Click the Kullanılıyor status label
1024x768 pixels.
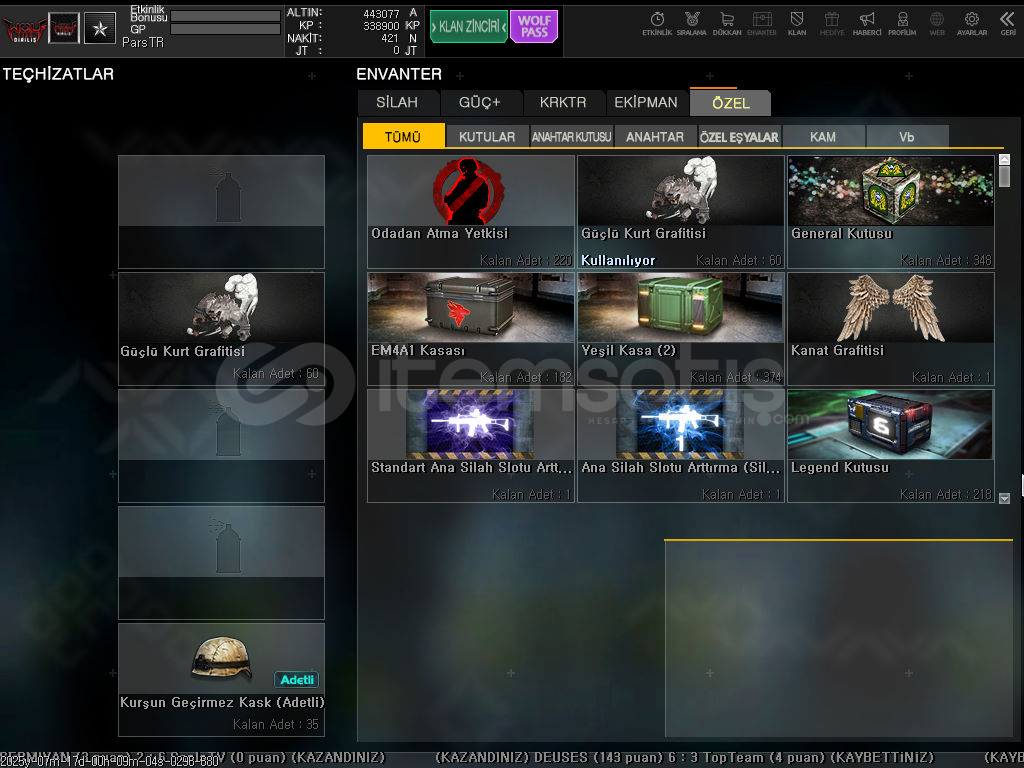coord(618,260)
